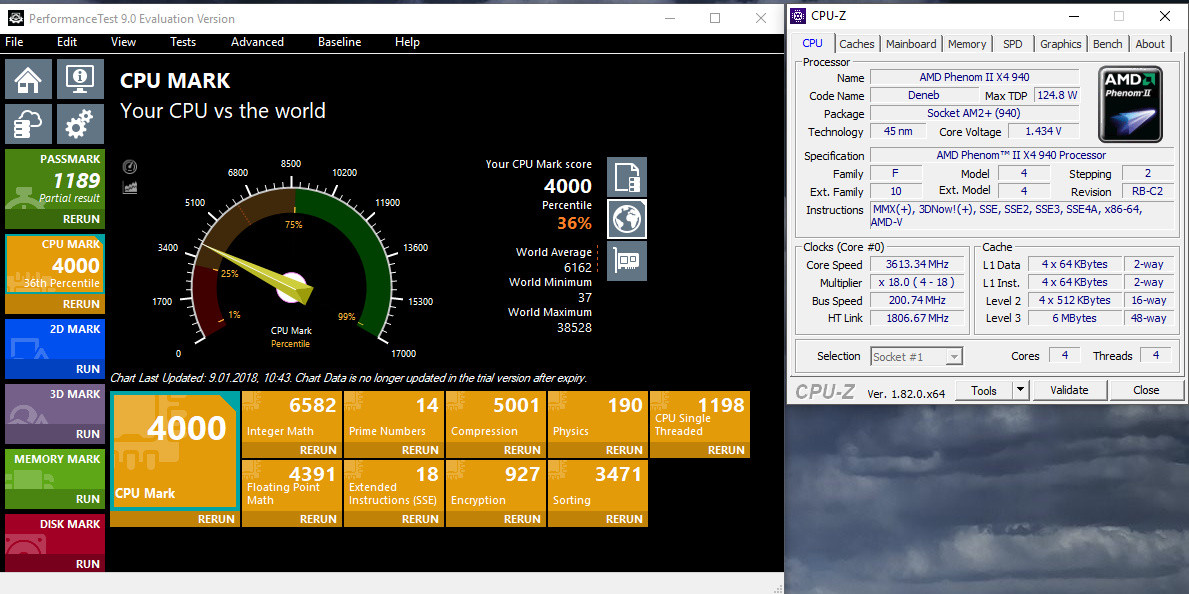Open the Edit menu

[x=67, y=42]
